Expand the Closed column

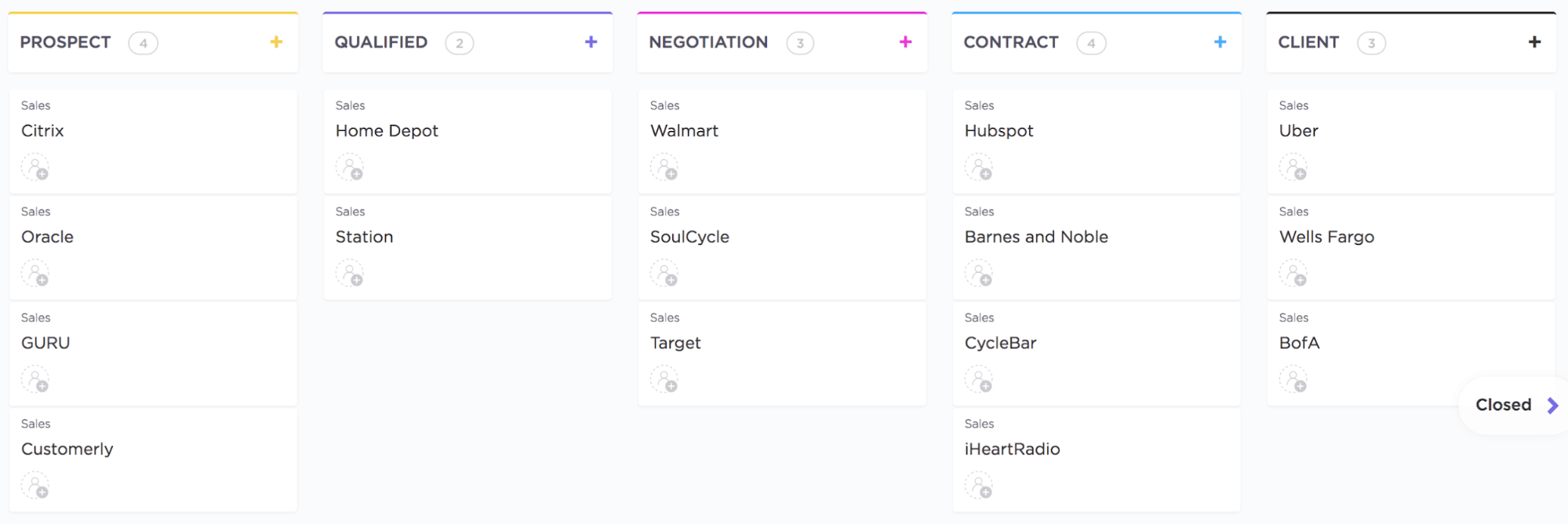coord(1515,405)
